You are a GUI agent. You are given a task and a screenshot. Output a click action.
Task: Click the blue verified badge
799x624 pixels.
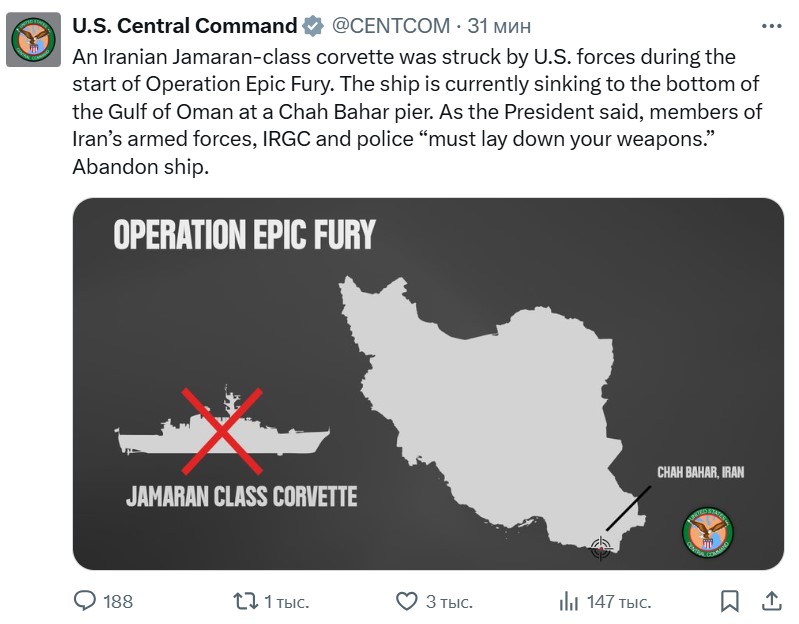[312, 25]
